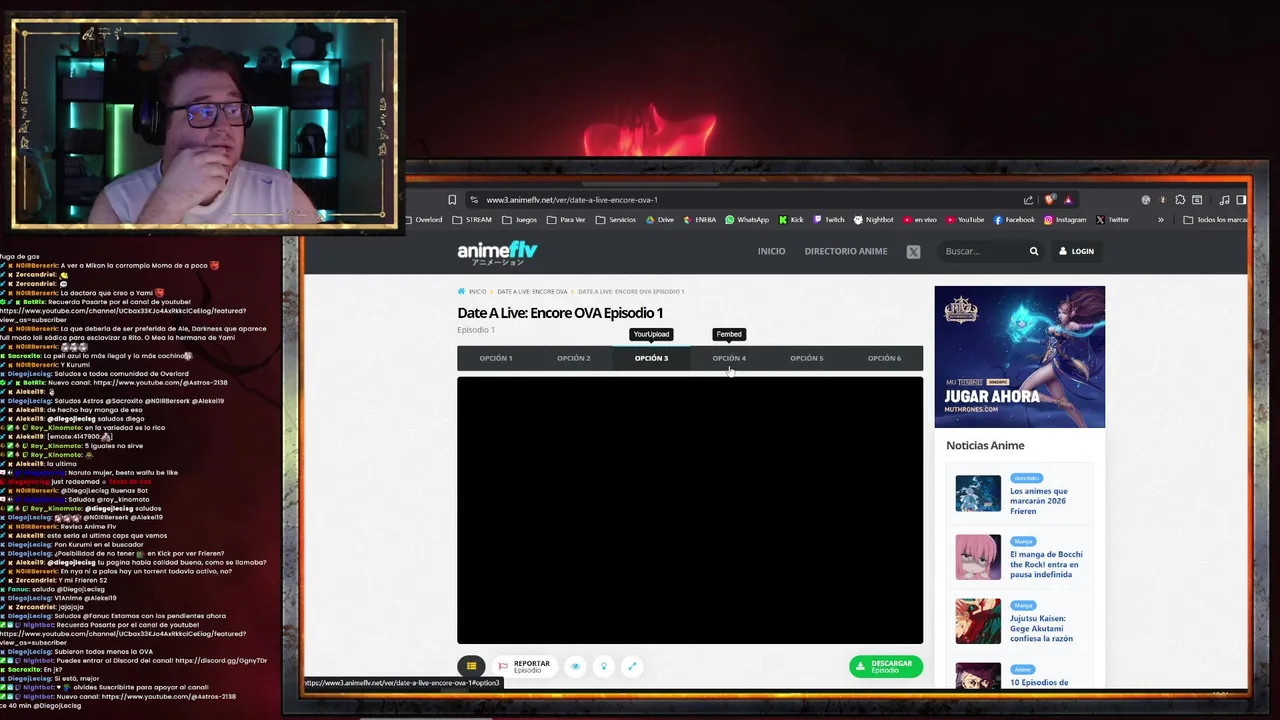Select the OPCIÓN 2 video server tab
Viewport: 1280px width, 720px height.
[x=574, y=358]
